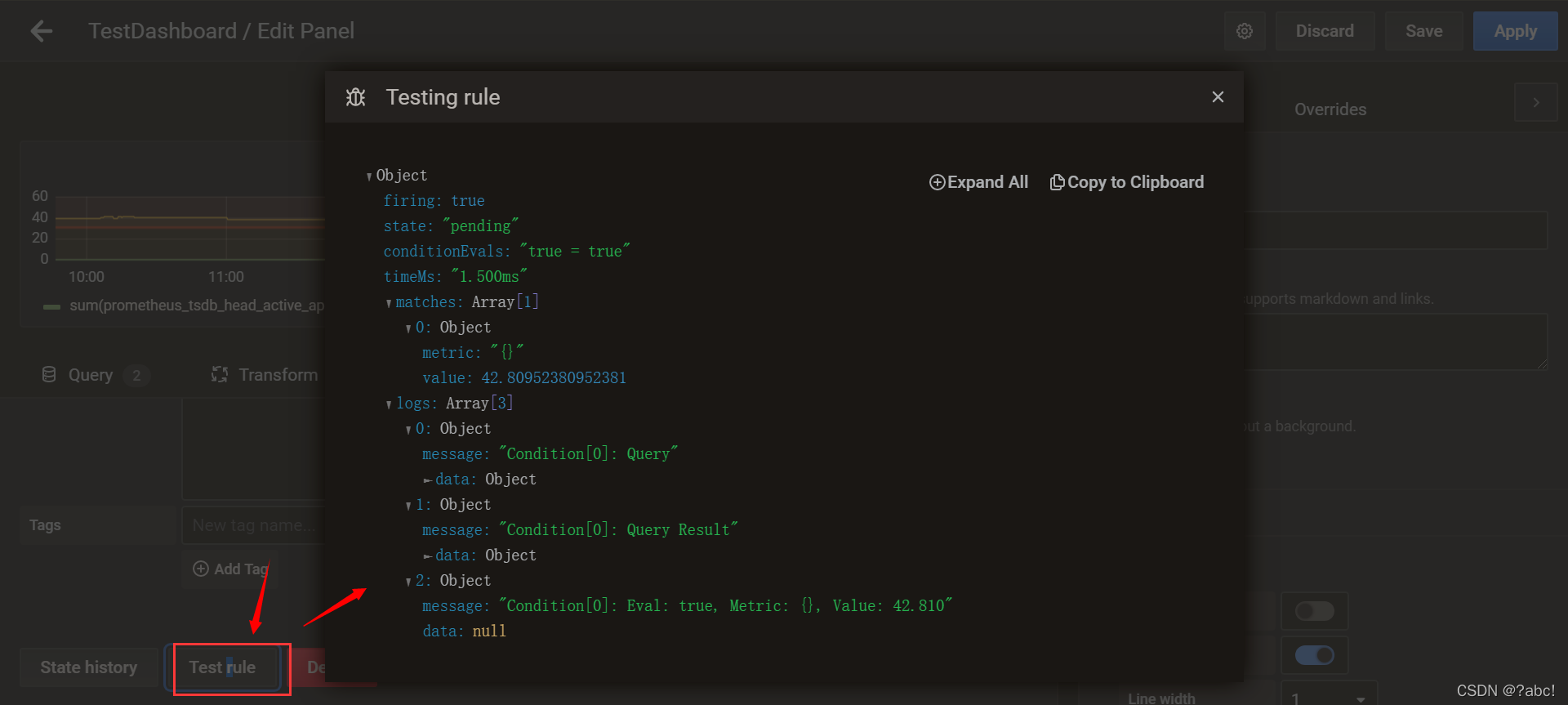The height and width of the screenshot is (705, 1568).
Task: Click the Transform tab icon
Action: tap(220, 375)
